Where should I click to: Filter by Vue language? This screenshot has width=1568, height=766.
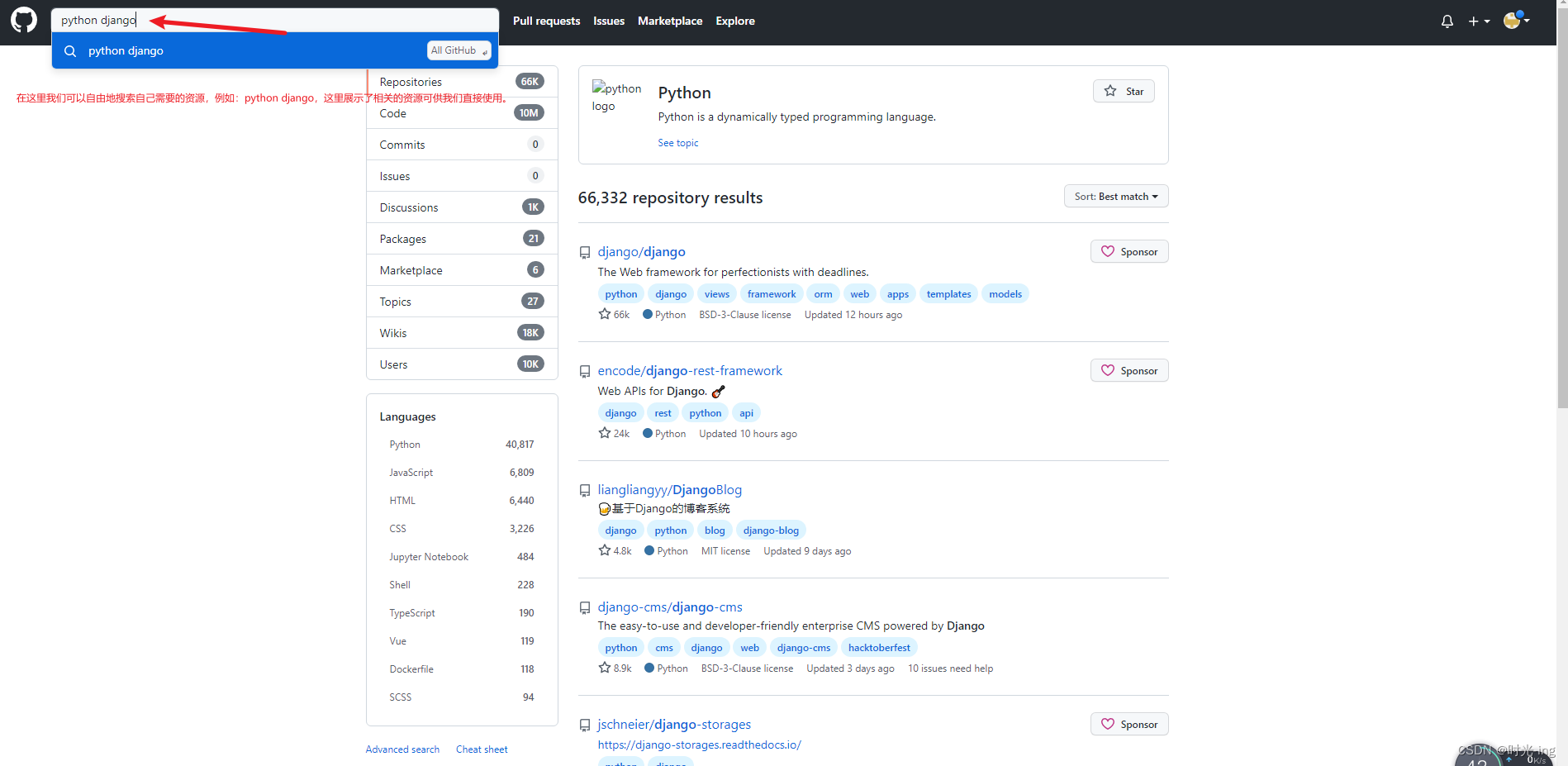pyautogui.click(x=462, y=641)
